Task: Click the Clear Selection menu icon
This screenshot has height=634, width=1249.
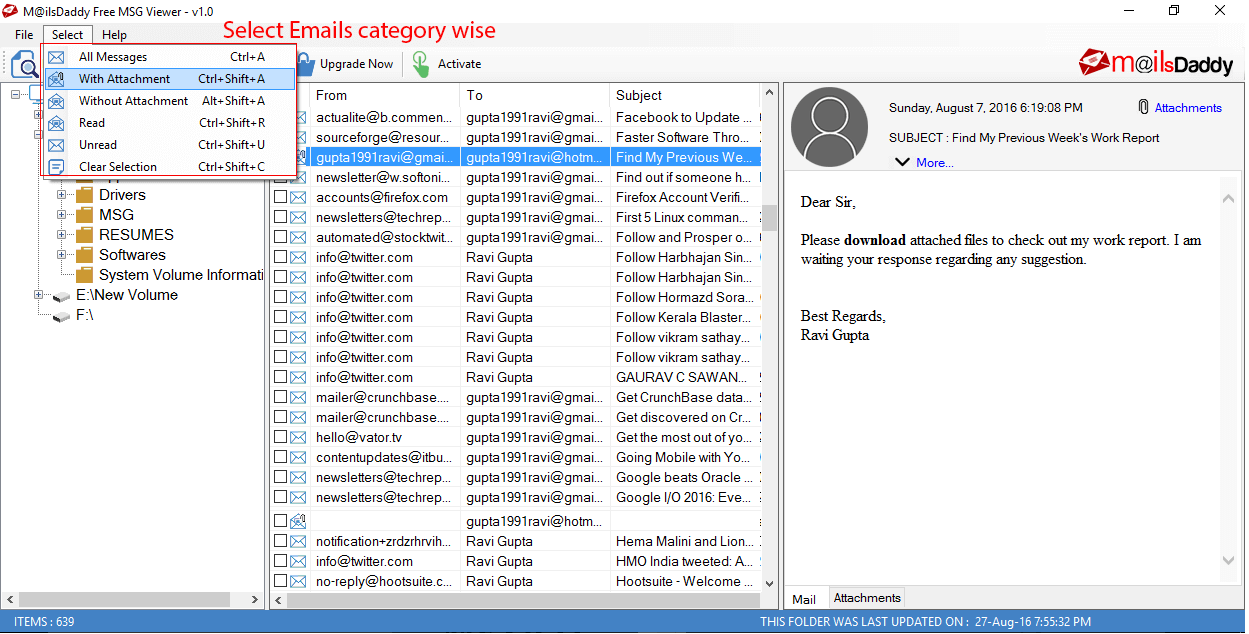Action: click(57, 167)
